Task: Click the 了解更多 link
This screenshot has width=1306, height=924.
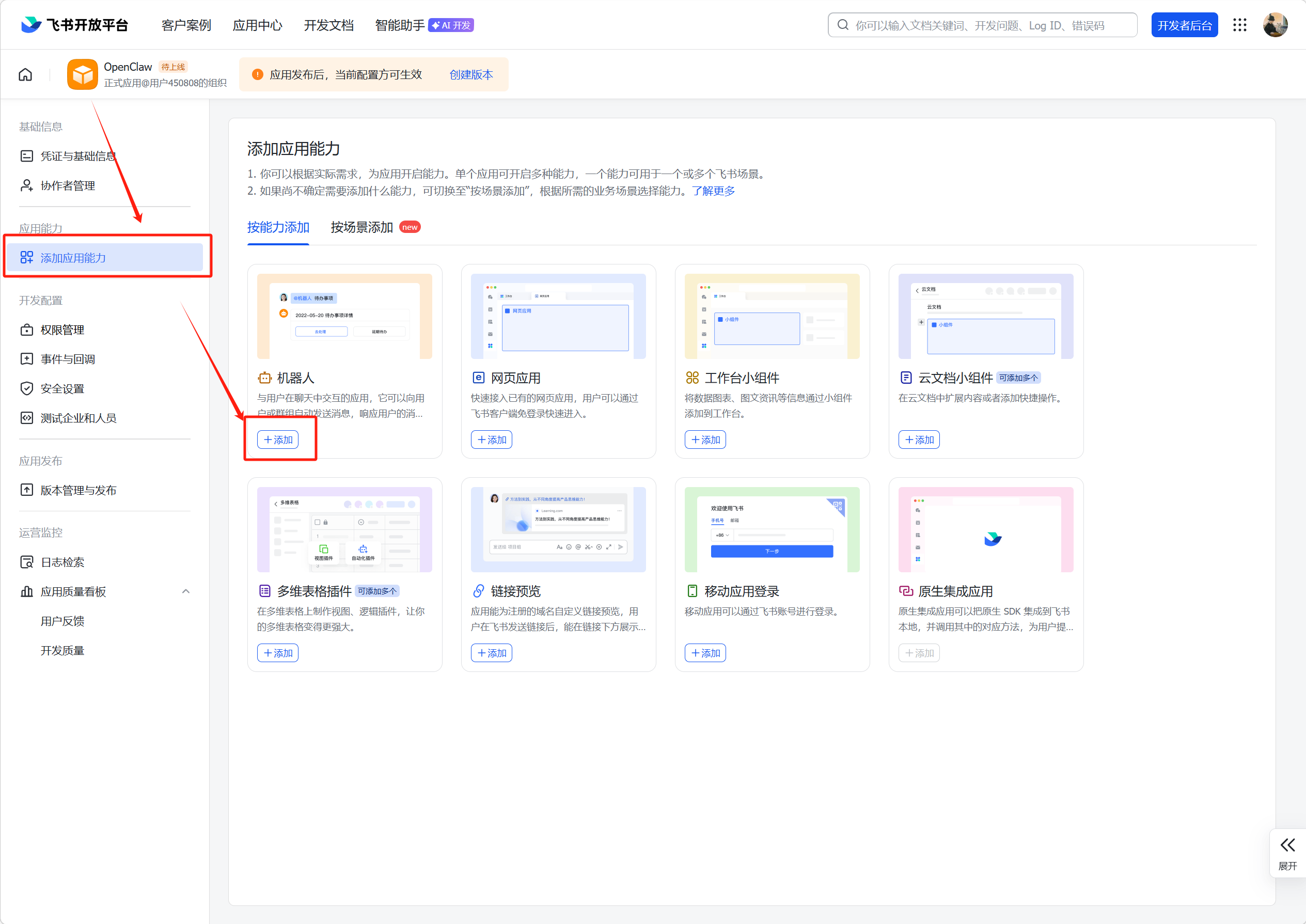Action: pyautogui.click(x=713, y=191)
